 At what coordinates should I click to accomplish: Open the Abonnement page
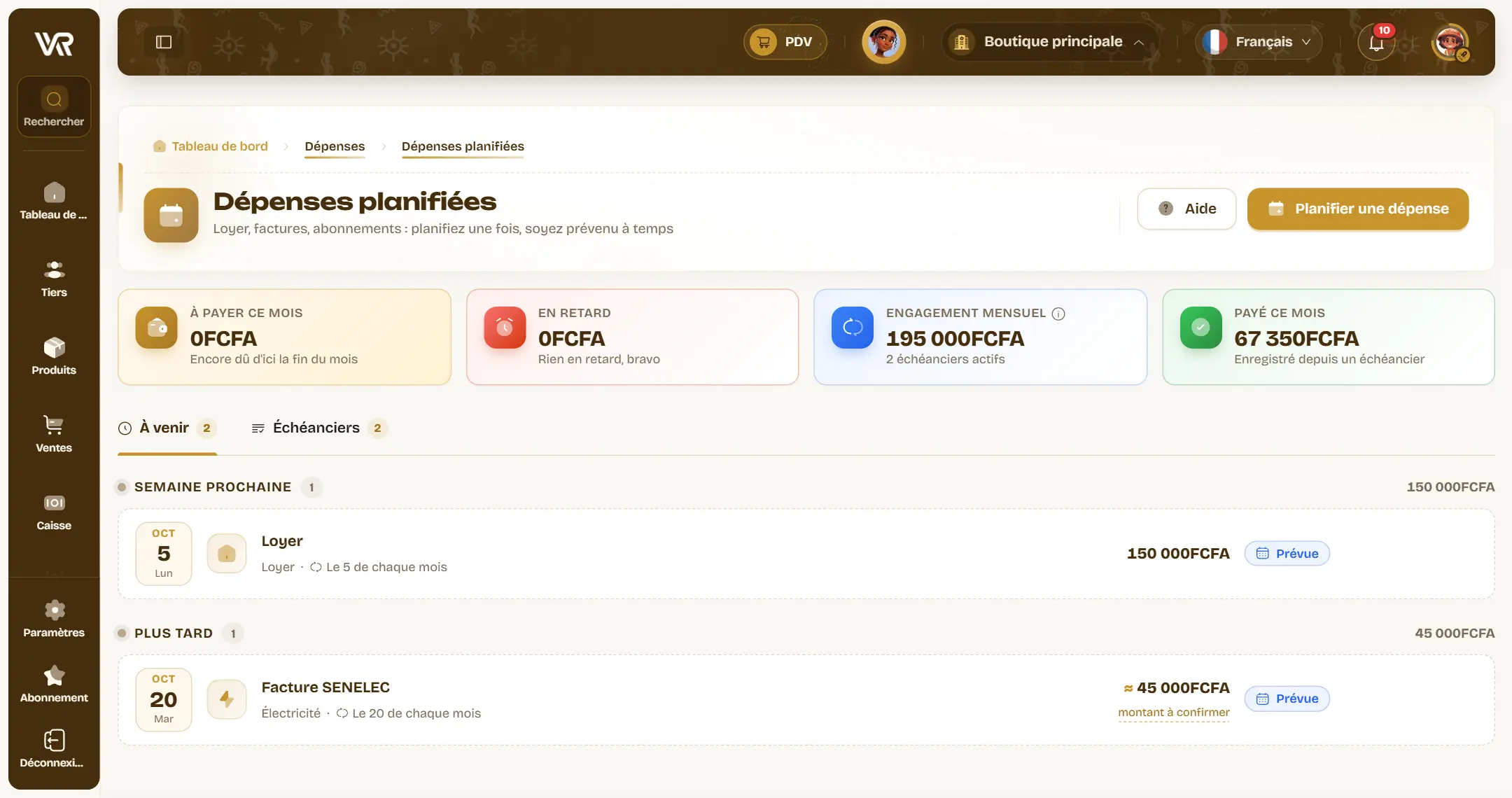(54, 684)
